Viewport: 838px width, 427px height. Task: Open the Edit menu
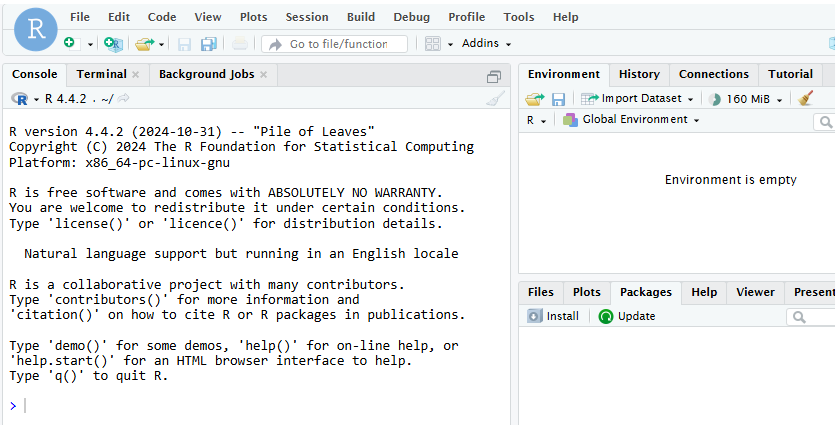tap(119, 17)
